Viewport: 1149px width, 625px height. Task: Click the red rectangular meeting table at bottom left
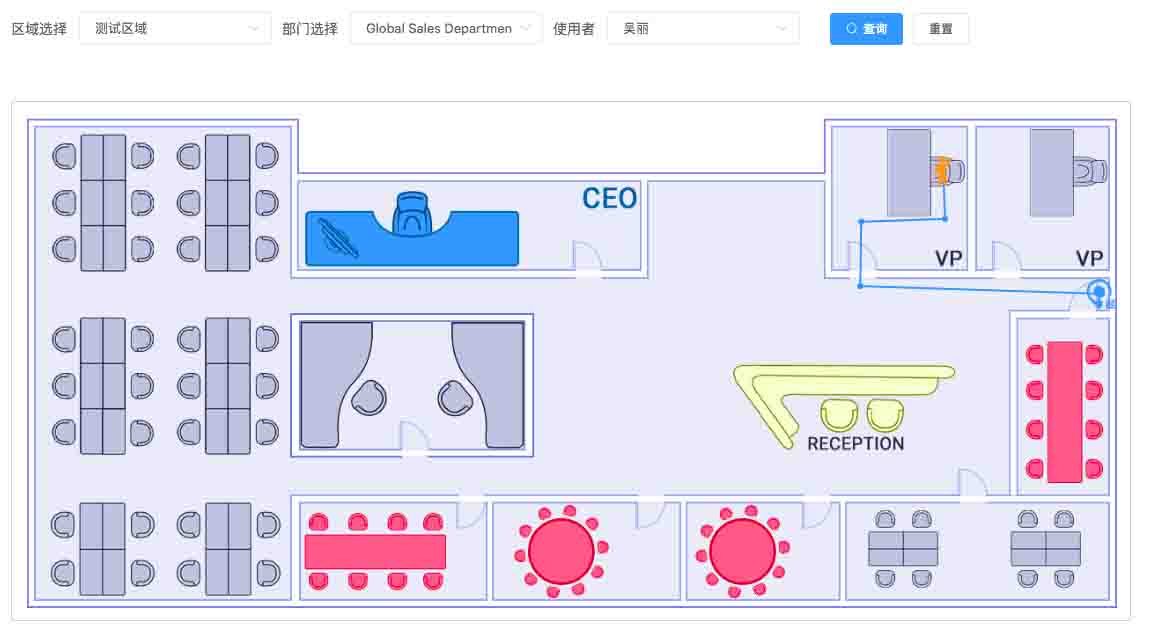pos(375,551)
